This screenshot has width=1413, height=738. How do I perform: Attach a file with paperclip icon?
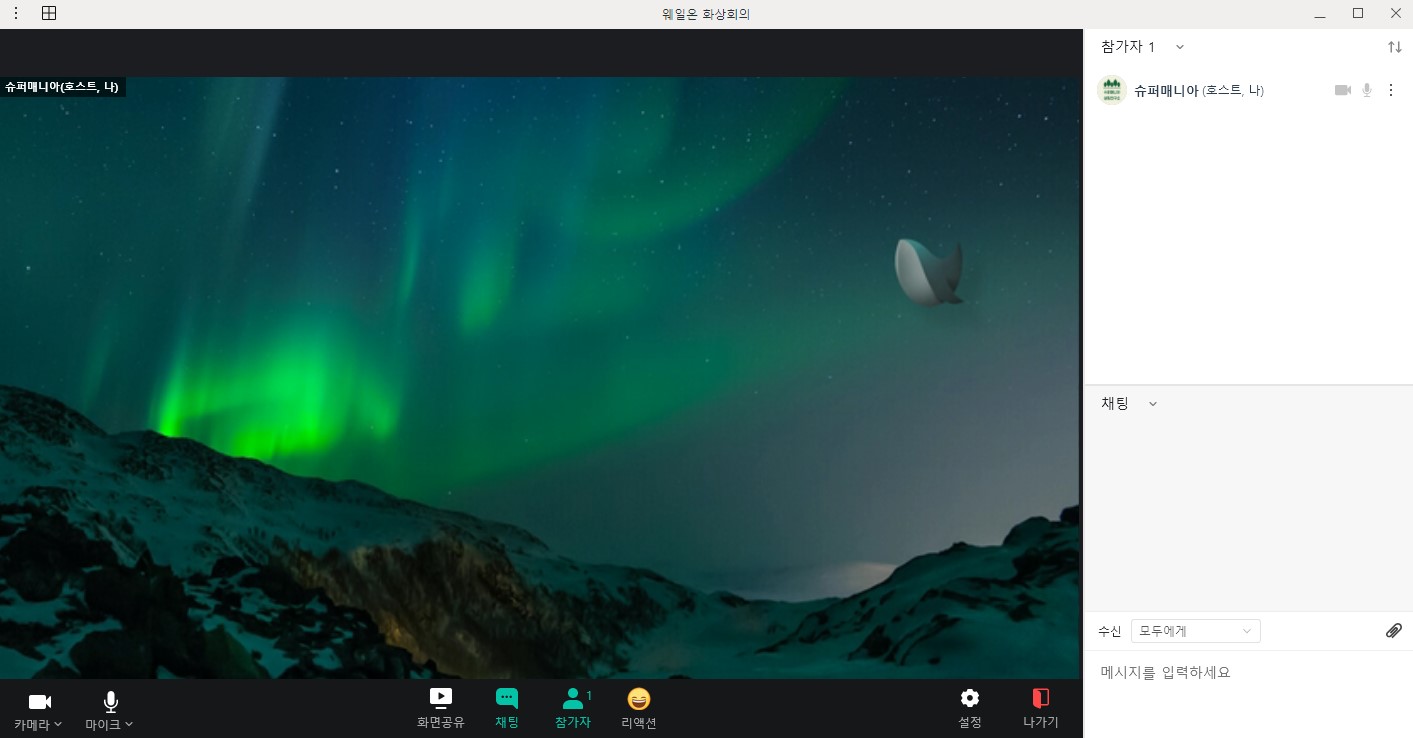pyautogui.click(x=1394, y=631)
